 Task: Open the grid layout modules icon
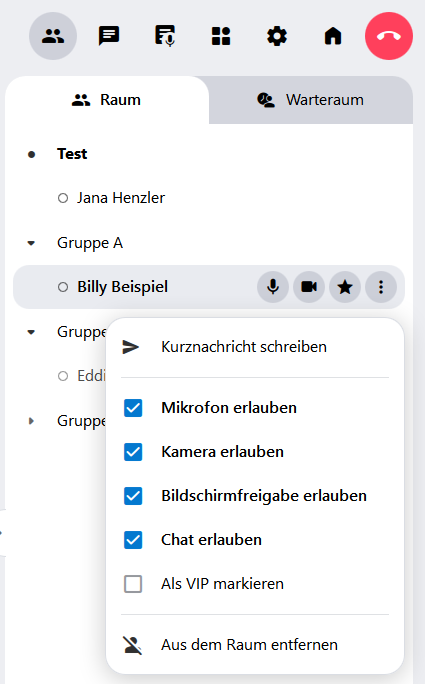221,36
